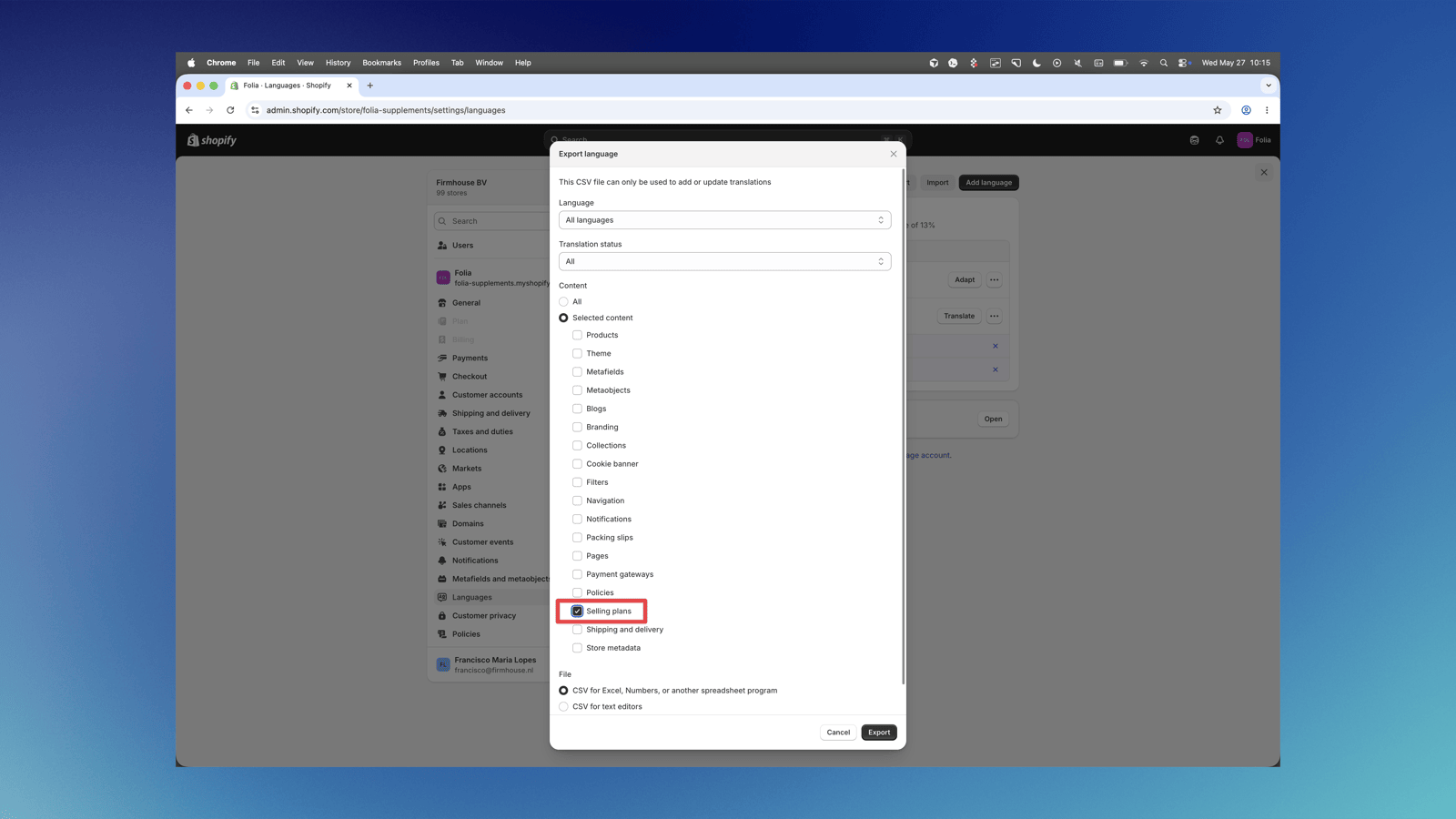Click the Add language button
Screen dimensions: 1456x819
(x=988, y=183)
